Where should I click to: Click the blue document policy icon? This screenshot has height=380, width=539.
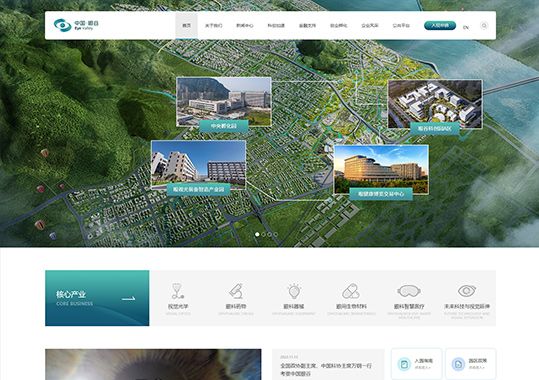click(458, 364)
